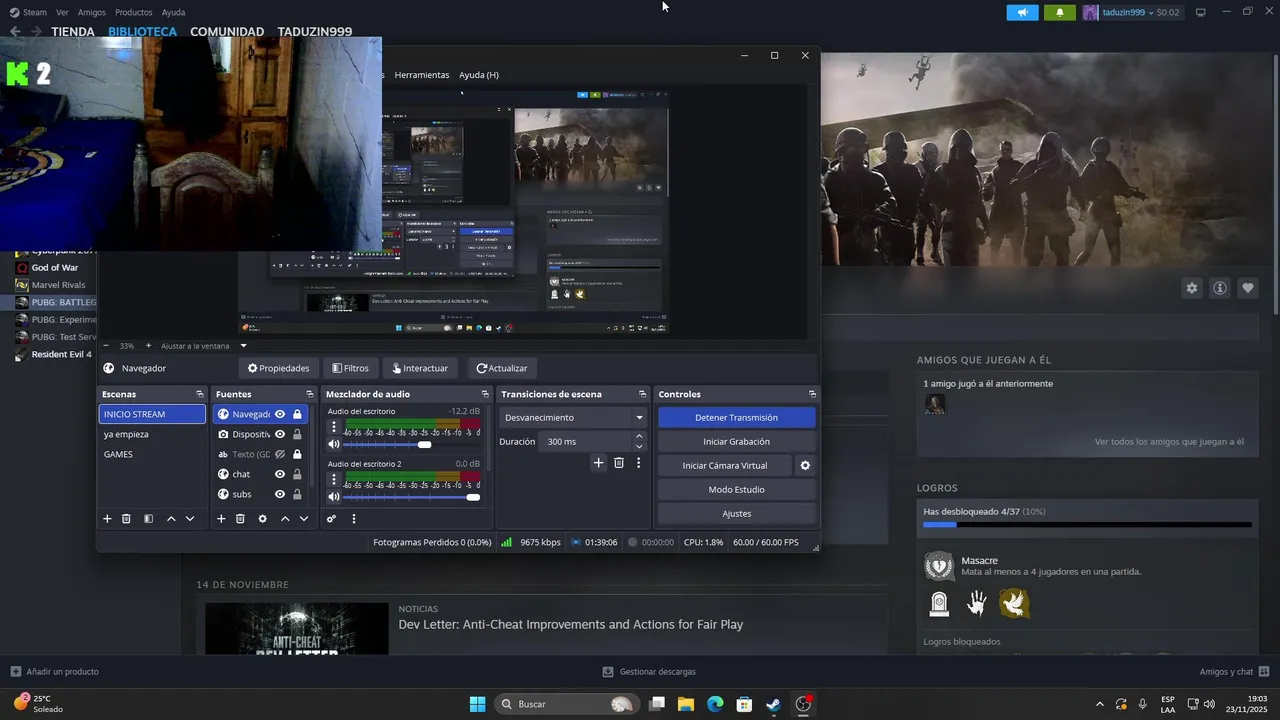Open game manage gear on Steam page
The image size is (1280, 720).
(x=1192, y=288)
